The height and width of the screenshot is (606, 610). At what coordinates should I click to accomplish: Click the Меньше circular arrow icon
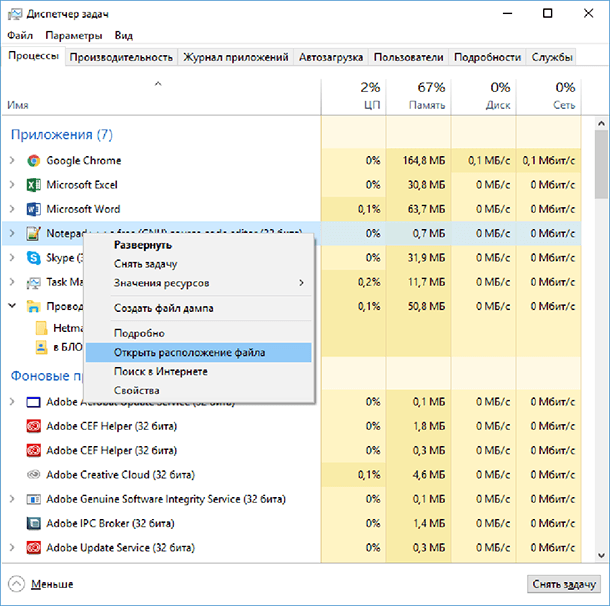point(16,584)
